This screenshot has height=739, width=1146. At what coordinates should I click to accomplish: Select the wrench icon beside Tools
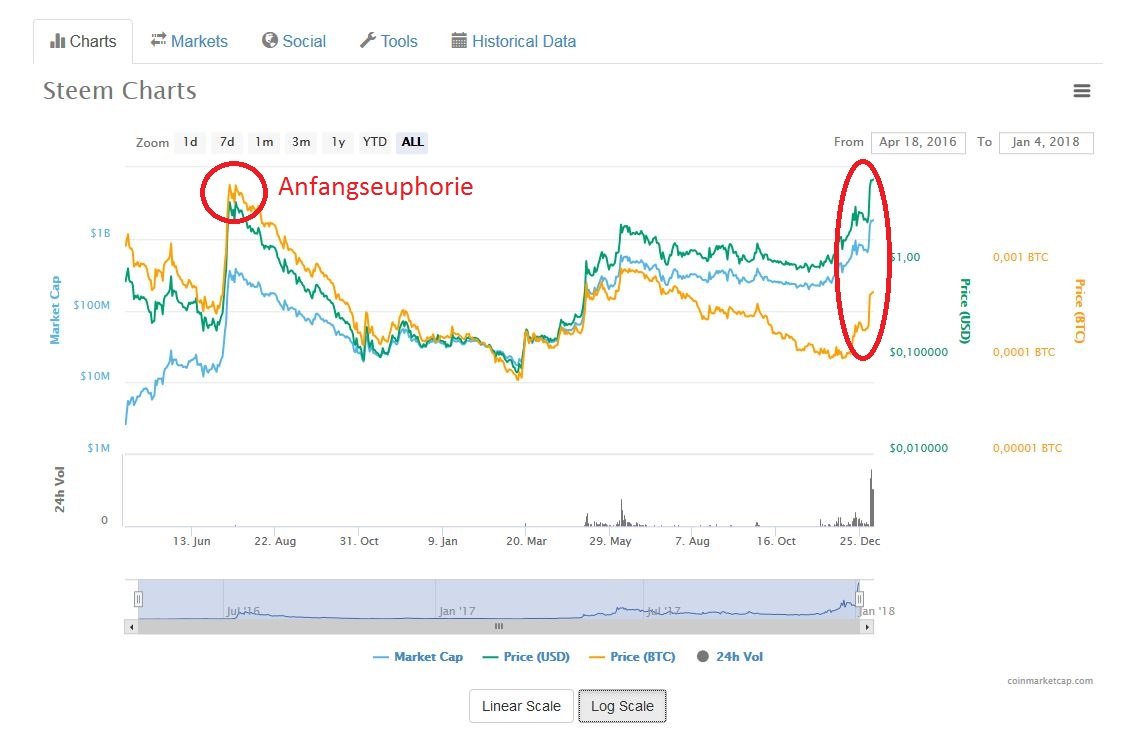click(369, 40)
